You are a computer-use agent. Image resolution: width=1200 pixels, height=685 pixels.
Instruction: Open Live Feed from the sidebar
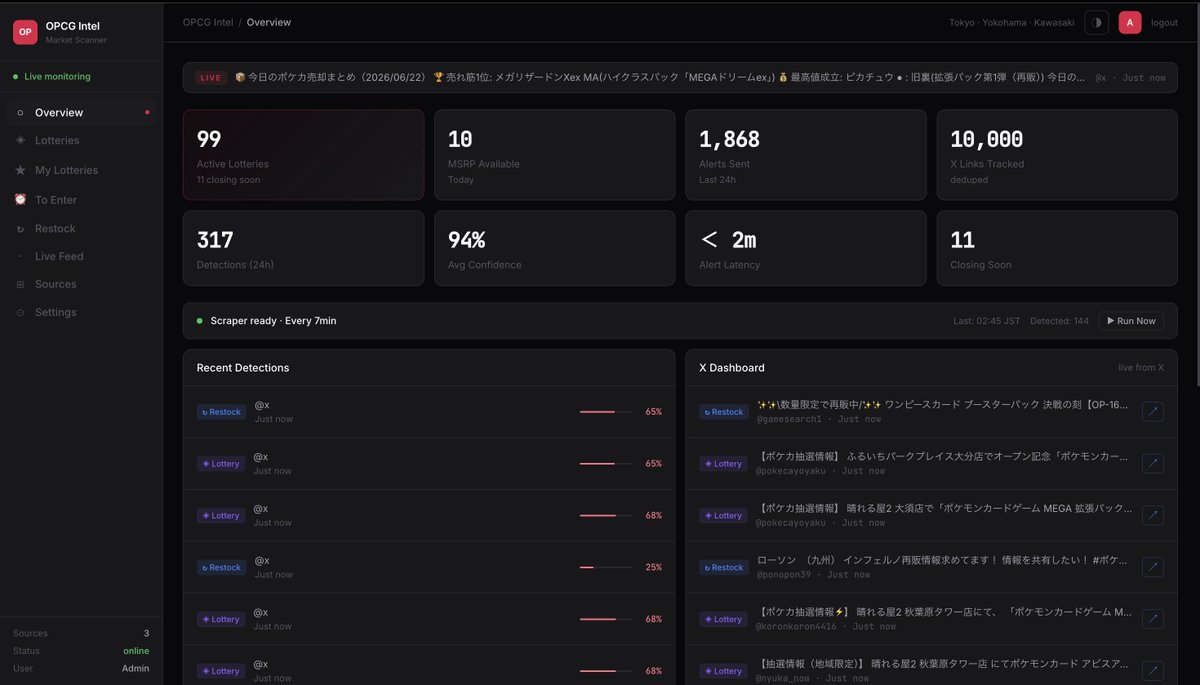[x=81, y=256]
